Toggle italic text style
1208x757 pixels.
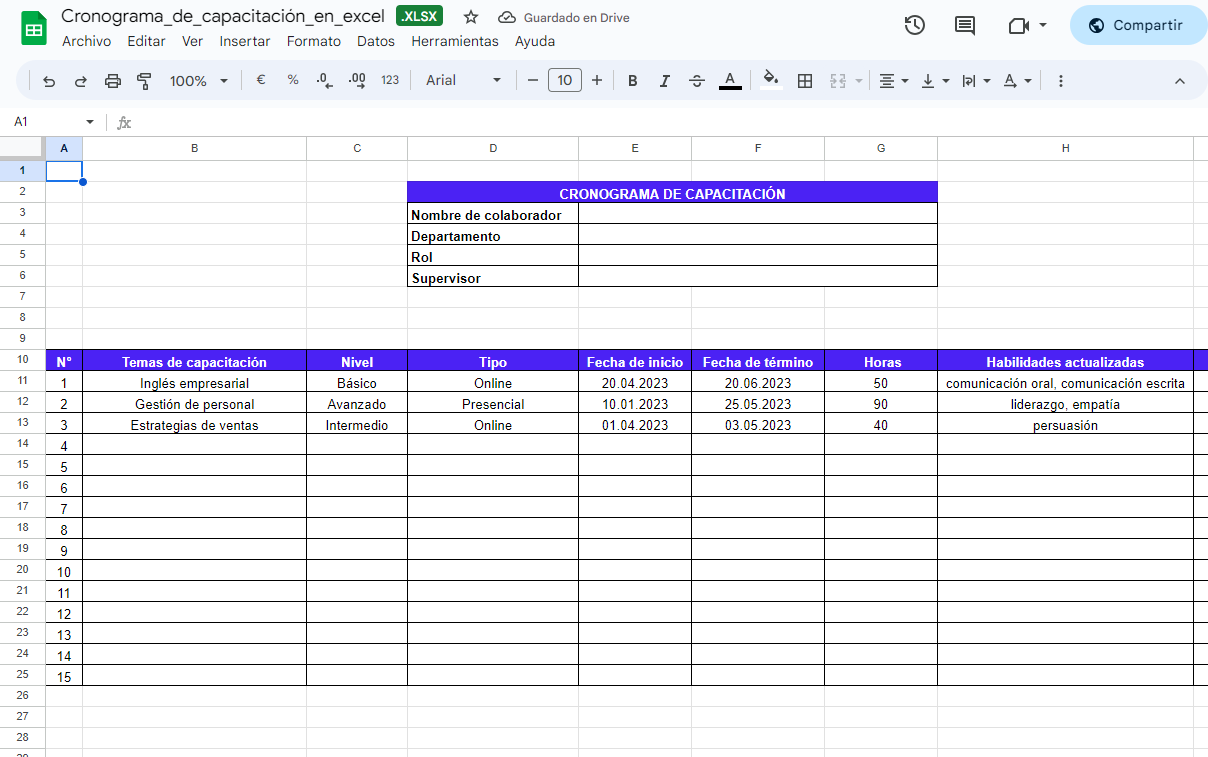point(664,81)
